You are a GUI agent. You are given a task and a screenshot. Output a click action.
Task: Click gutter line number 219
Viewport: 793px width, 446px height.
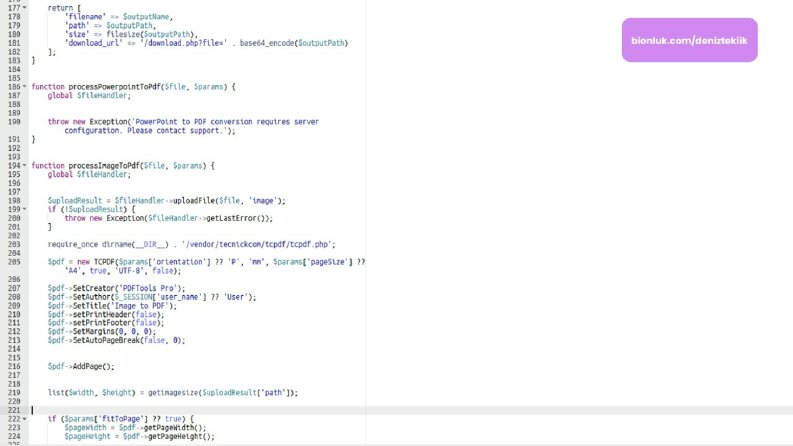14,393
